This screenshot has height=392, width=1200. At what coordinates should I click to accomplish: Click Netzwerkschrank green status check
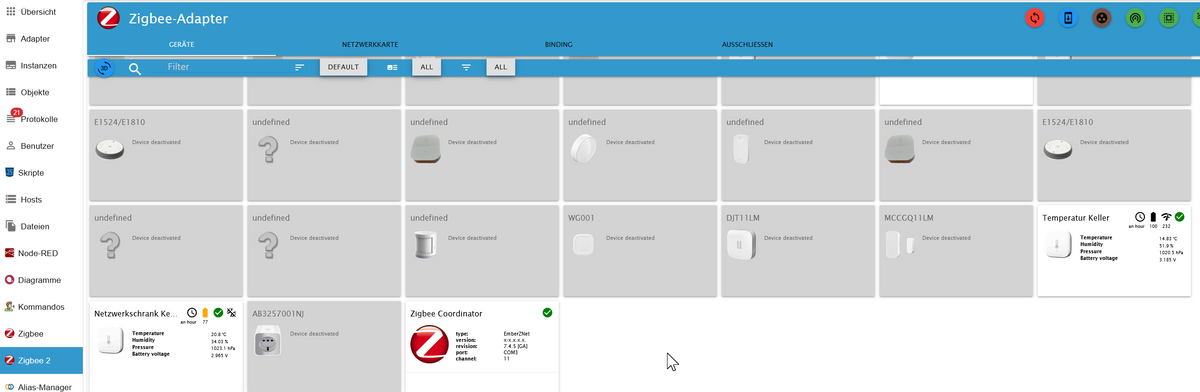(218, 313)
